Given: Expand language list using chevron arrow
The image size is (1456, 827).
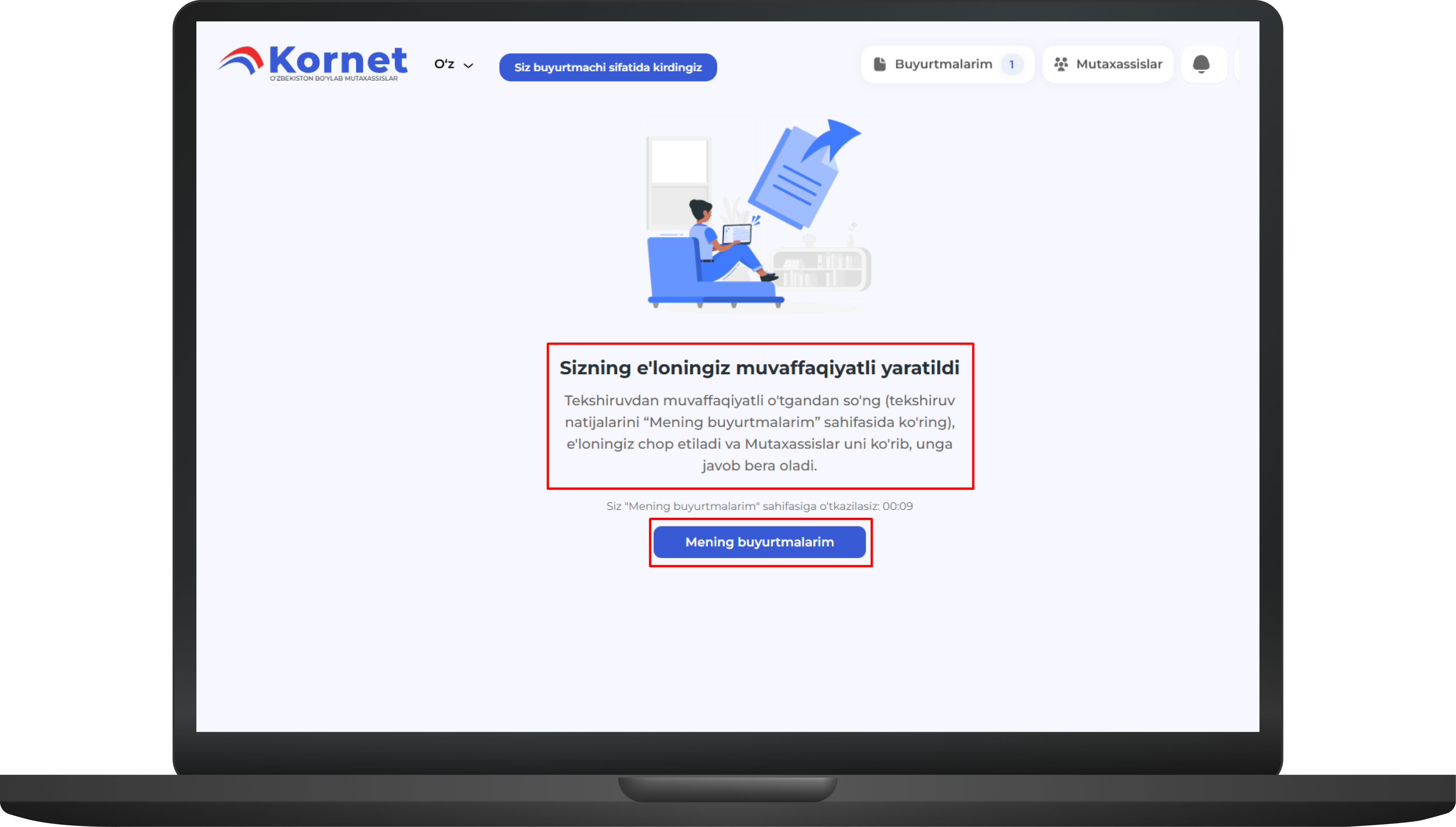Looking at the screenshot, I should pos(469,65).
